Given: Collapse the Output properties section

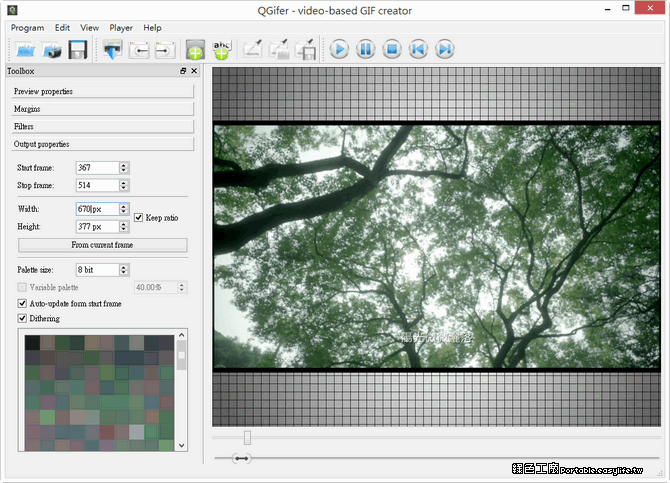Looking at the screenshot, I should (103, 144).
